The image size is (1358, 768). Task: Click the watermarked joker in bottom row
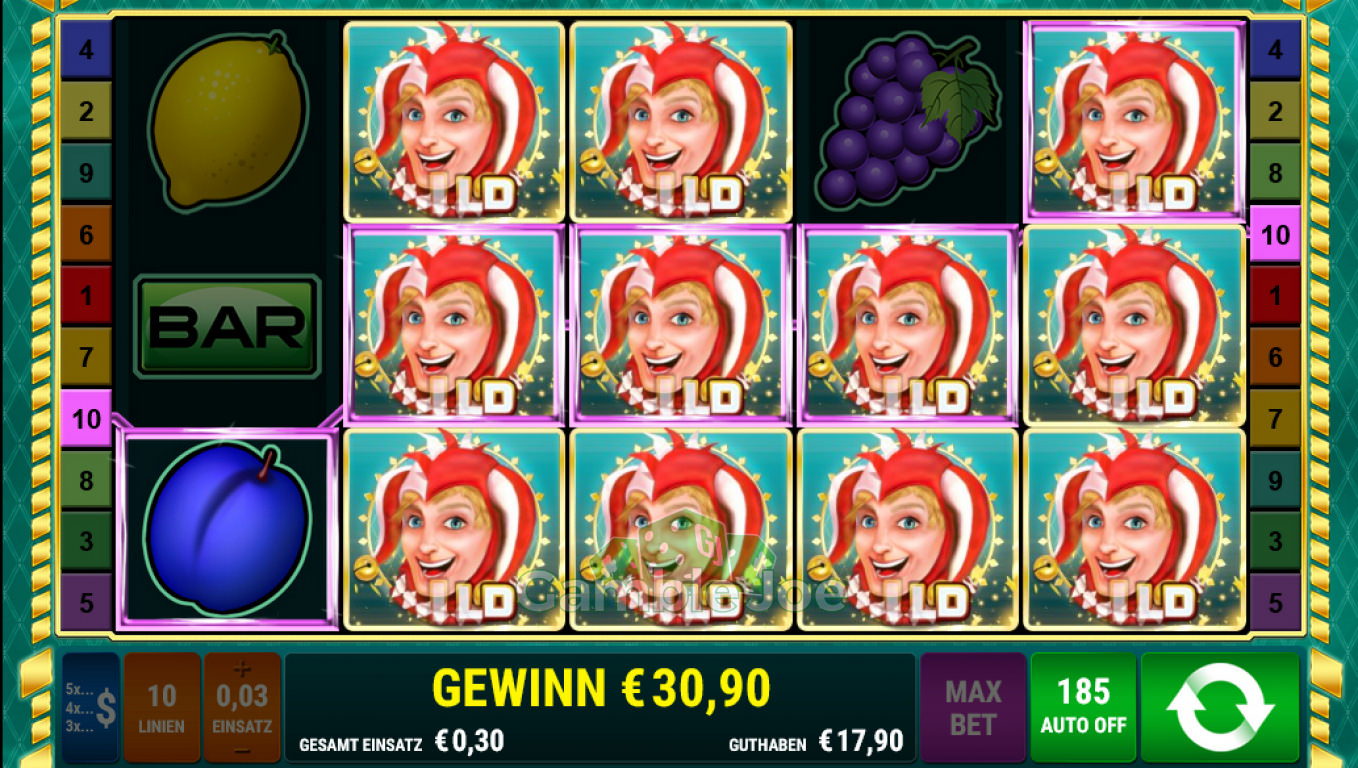(x=680, y=530)
